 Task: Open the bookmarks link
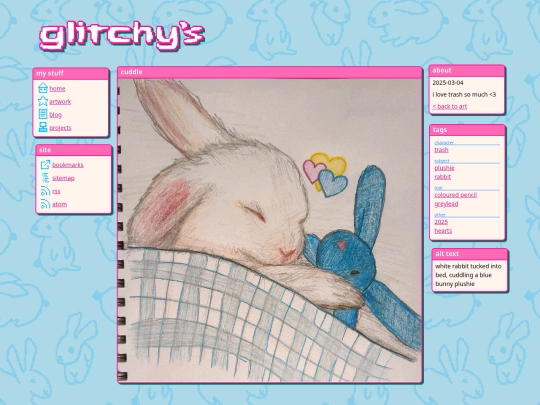point(68,165)
